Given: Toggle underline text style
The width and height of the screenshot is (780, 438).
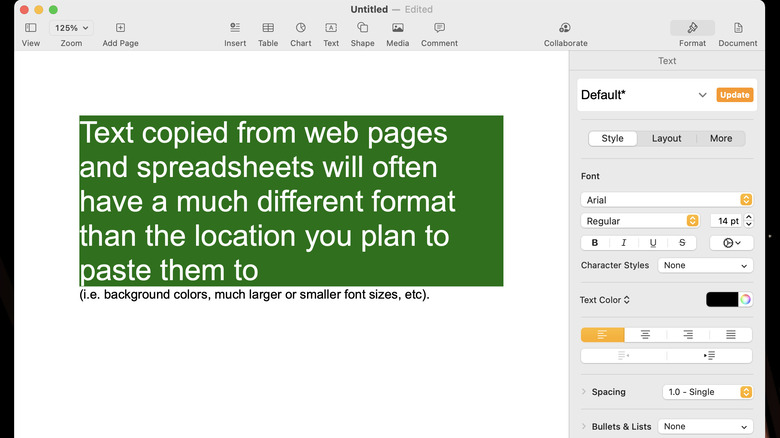Looking at the screenshot, I should 653,243.
